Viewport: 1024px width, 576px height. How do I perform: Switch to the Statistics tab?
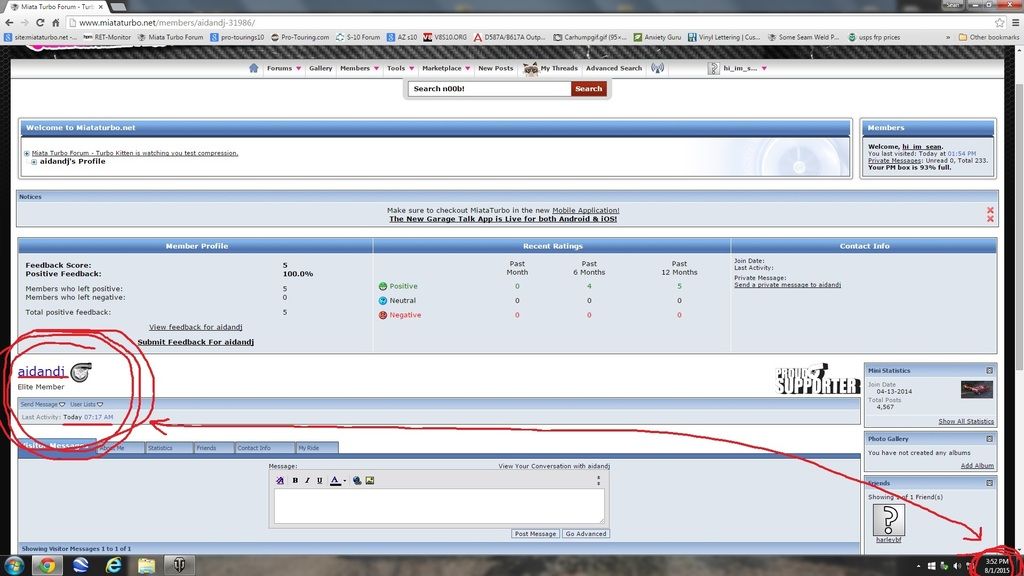tap(169, 448)
